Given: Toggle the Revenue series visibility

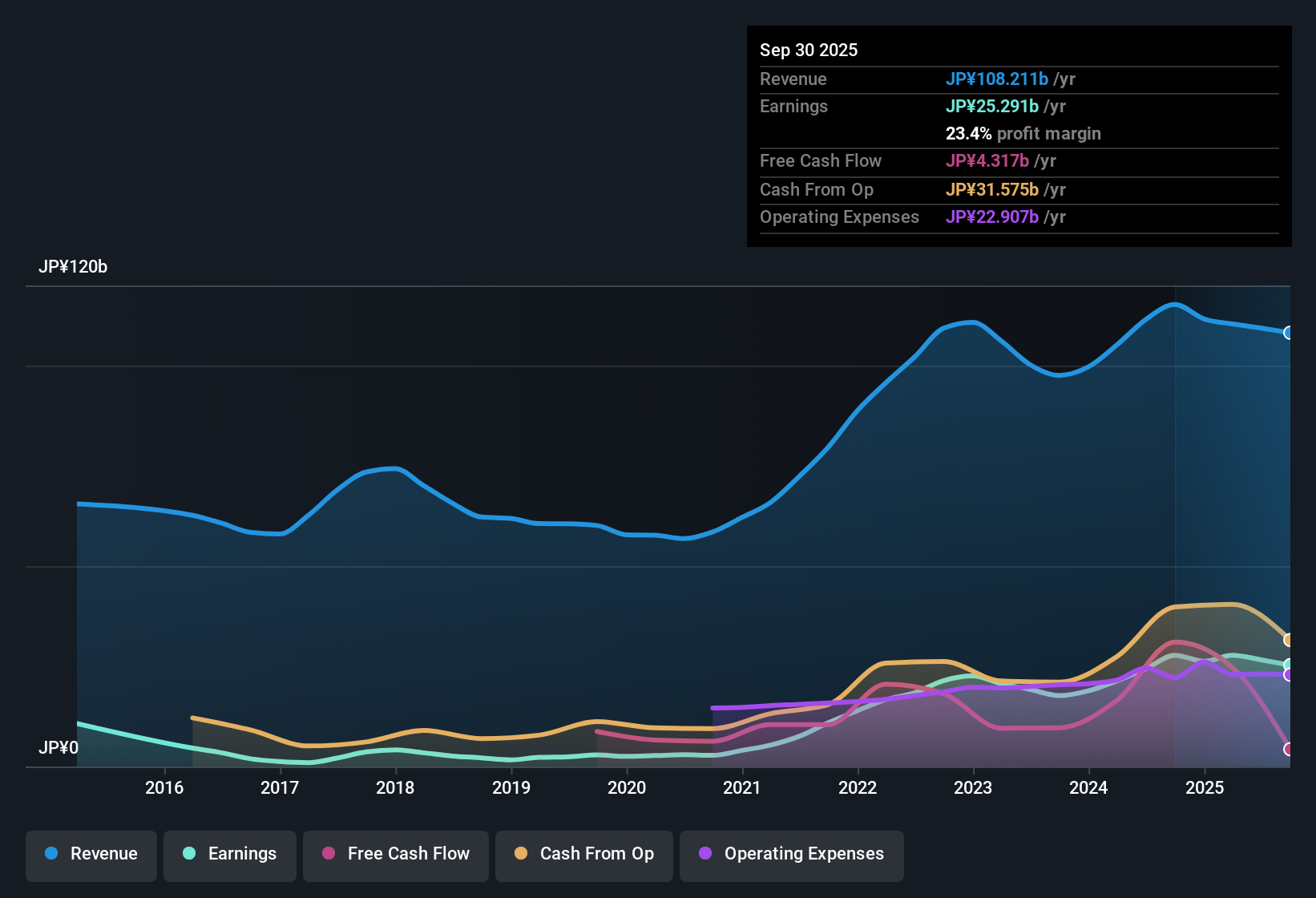Looking at the screenshot, I should point(91,854).
